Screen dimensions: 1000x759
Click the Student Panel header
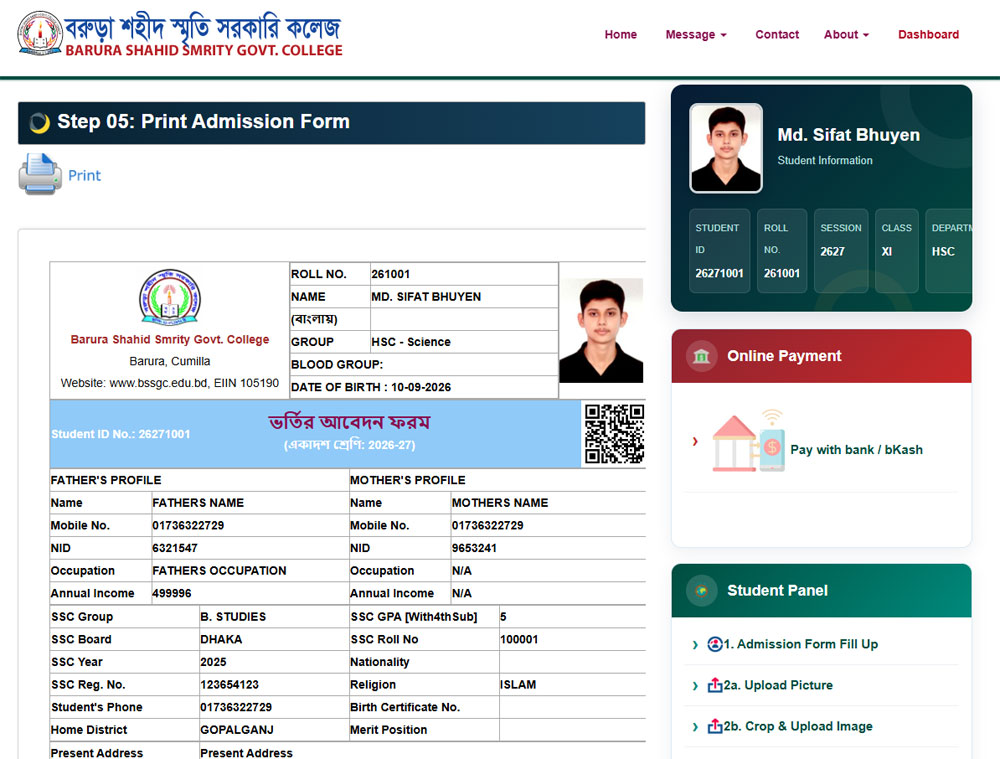tap(821, 591)
